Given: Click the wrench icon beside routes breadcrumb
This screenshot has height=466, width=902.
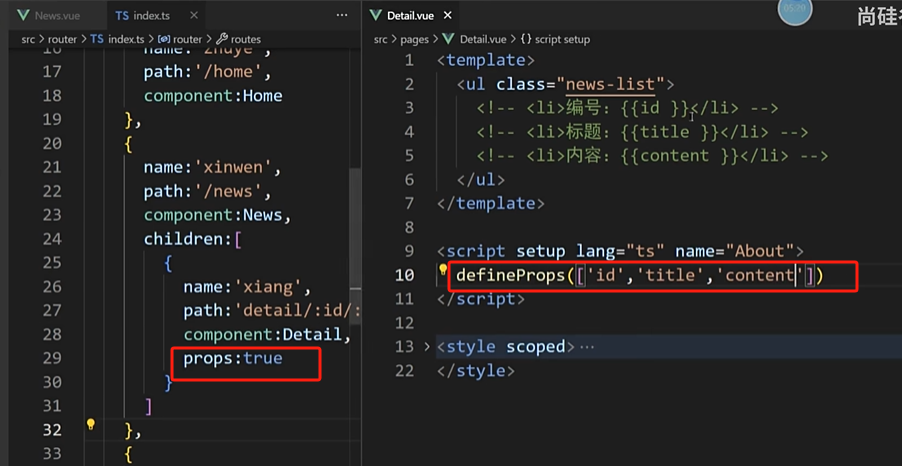Looking at the screenshot, I should pyautogui.click(x=221, y=39).
